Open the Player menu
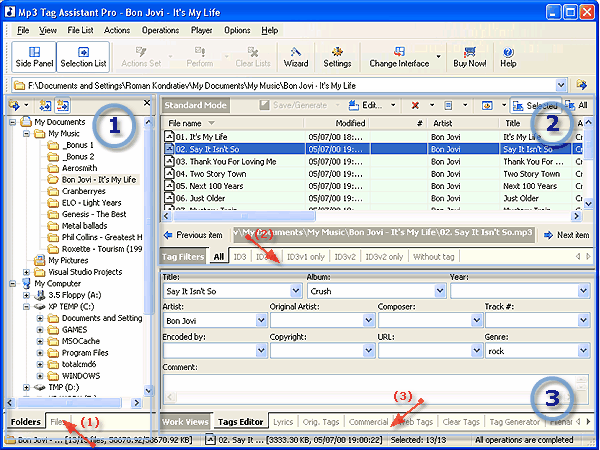The height and width of the screenshot is (450, 600). coord(202,30)
